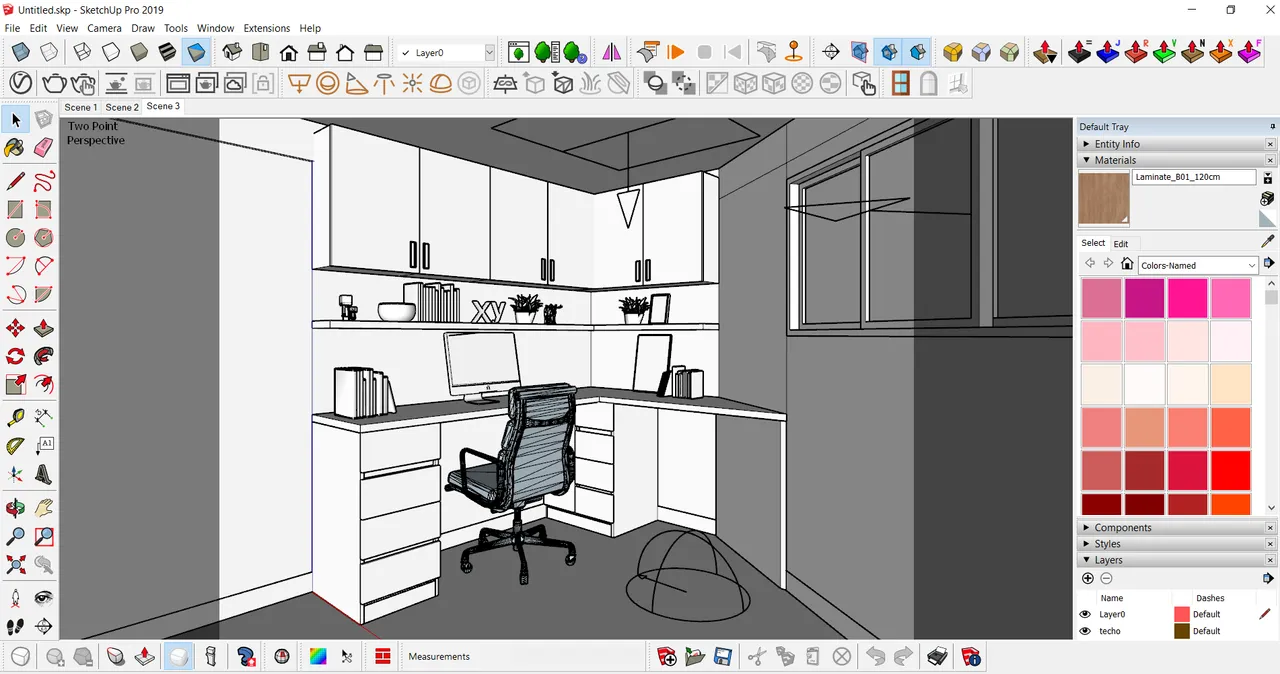This screenshot has width=1280, height=674.
Task: Open the Materials Edit tab
Action: tap(1121, 244)
